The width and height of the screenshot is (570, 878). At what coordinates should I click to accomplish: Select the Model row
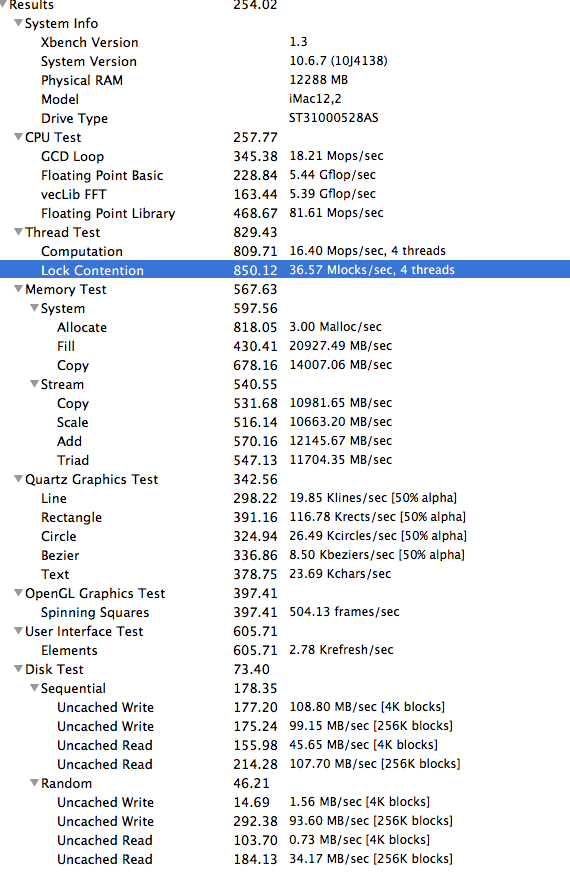pyautogui.click(x=285, y=99)
